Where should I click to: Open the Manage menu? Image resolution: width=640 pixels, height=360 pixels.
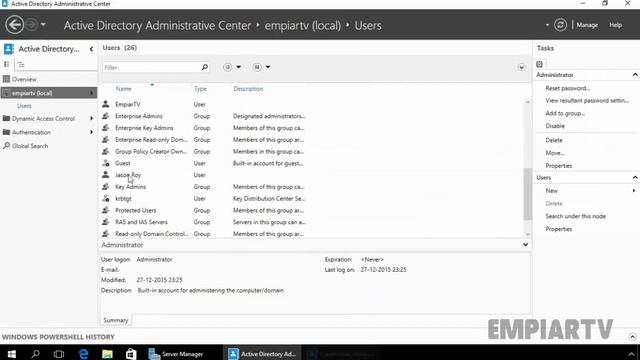[587, 25]
